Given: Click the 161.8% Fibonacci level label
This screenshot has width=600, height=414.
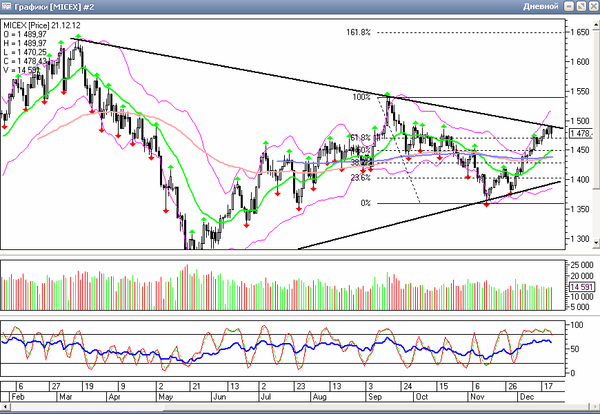Looking at the screenshot, I should click(x=359, y=33).
